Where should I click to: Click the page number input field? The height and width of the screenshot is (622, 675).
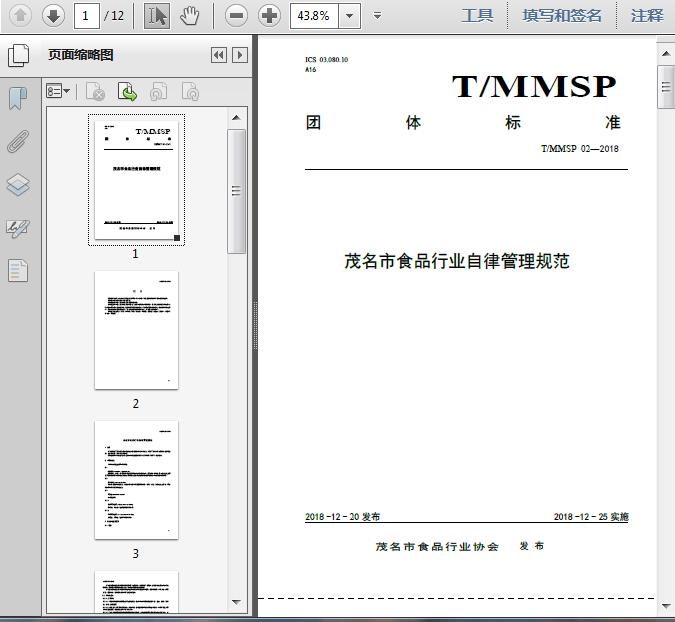pyautogui.click(x=87, y=16)
